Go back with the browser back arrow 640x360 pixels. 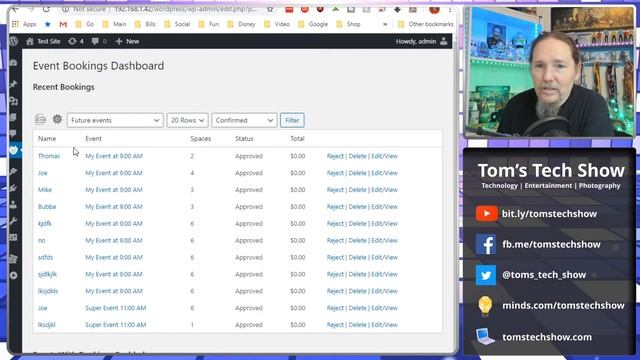(x=16, y=9)
